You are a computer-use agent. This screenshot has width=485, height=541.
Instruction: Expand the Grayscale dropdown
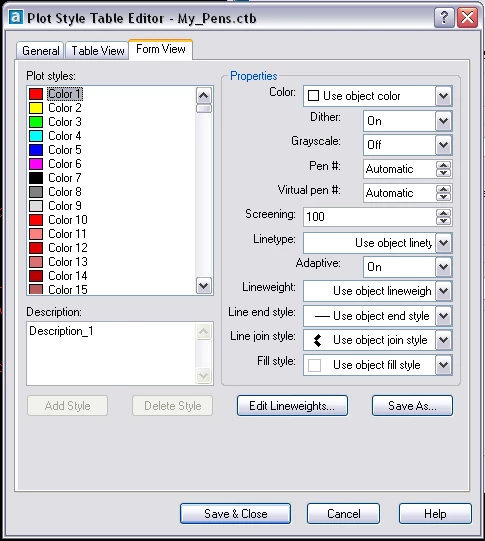coord(443,145)
